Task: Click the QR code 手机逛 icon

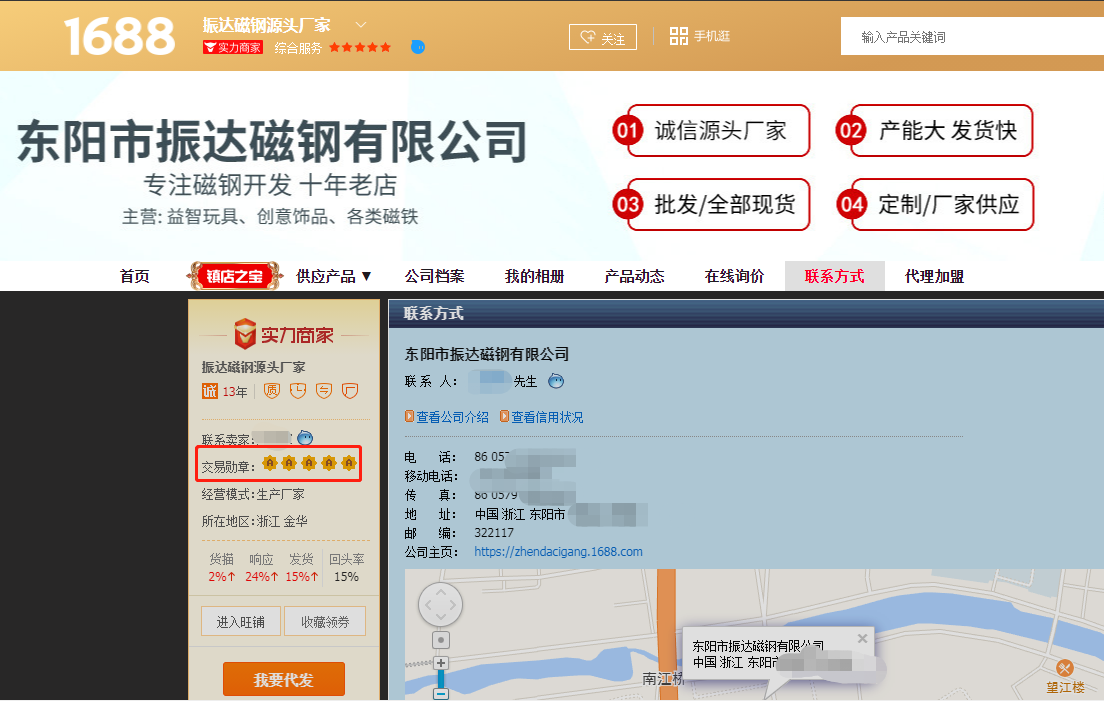Action: pyautogui.click(x=679, y=36)
